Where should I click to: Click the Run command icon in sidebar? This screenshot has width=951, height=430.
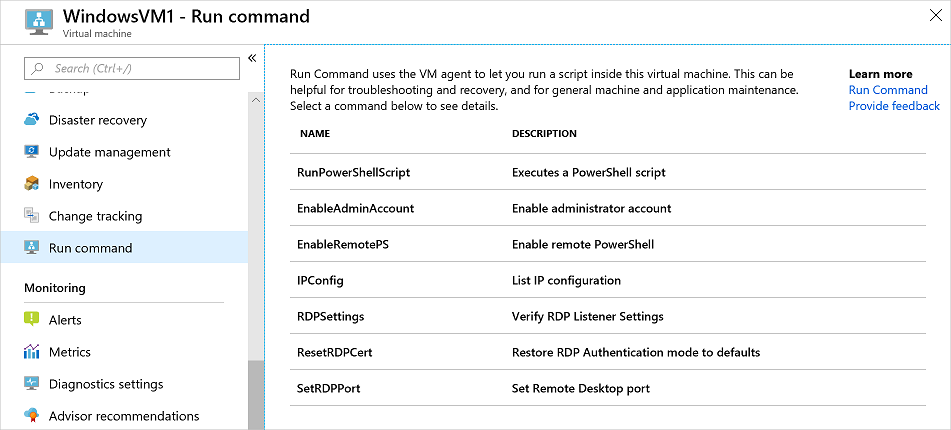pos(31,248)
